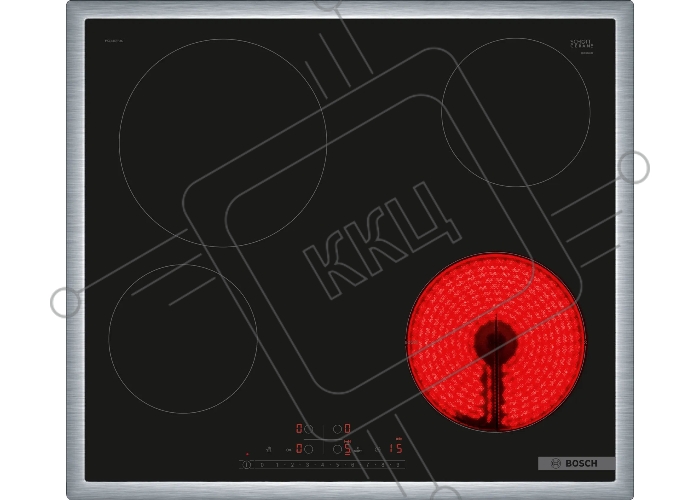Image resolution: width=700 pixels, height=500 pixels.
Task: Tap the timer clock symbol beside the 15
Action: (x=378, y=450)
